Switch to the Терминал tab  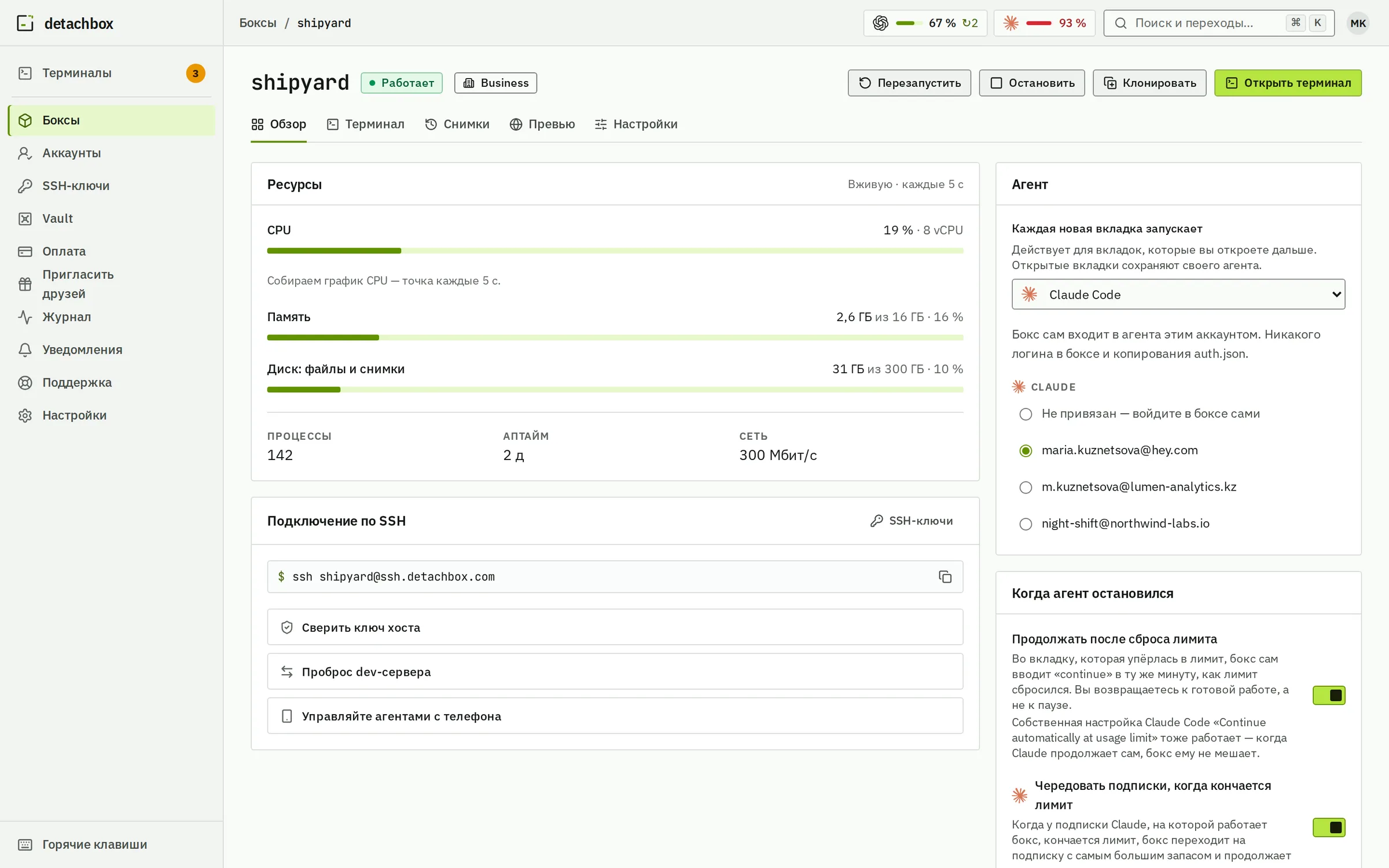coord(366,124)
